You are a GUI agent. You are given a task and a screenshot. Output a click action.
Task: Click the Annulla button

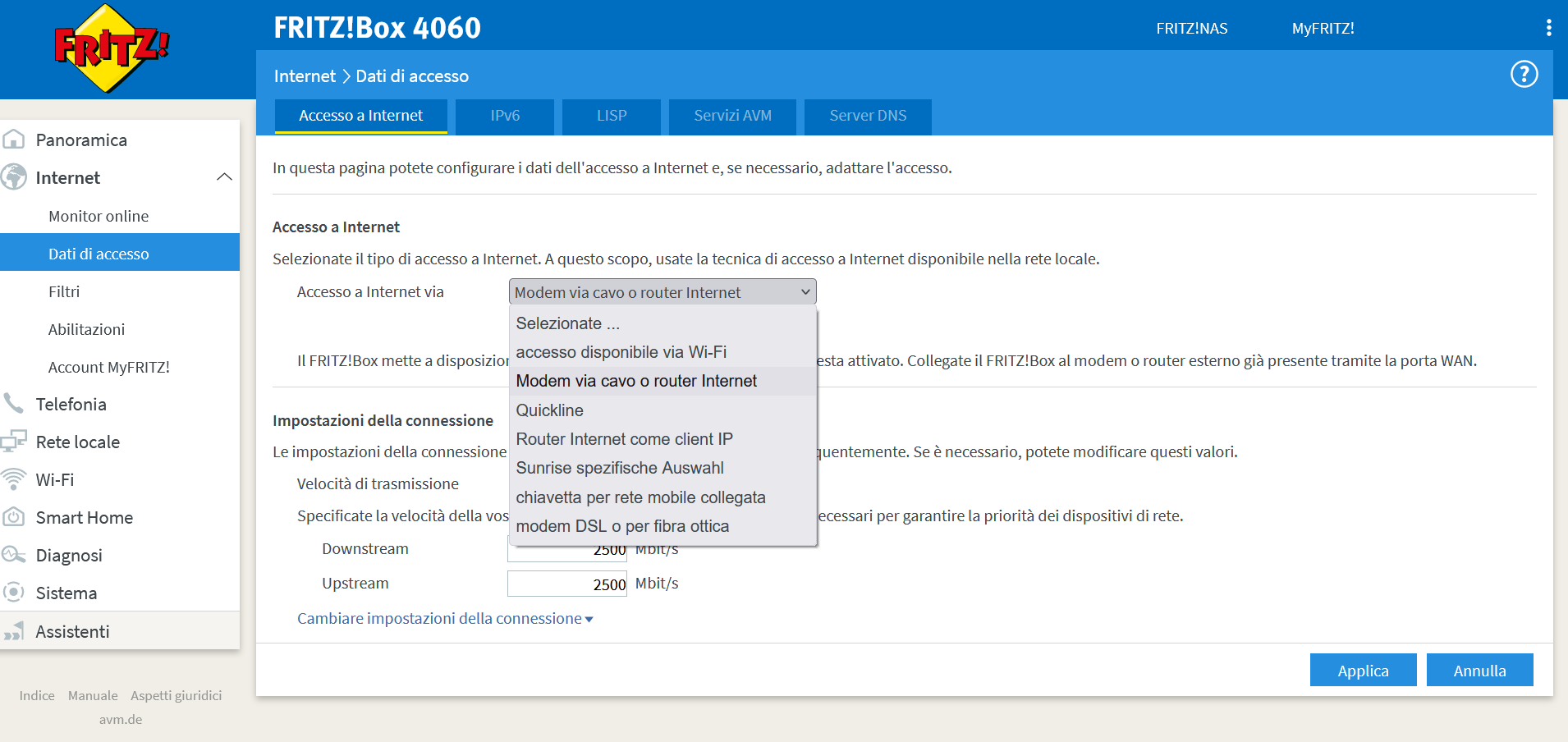(x=1480, y=670)
